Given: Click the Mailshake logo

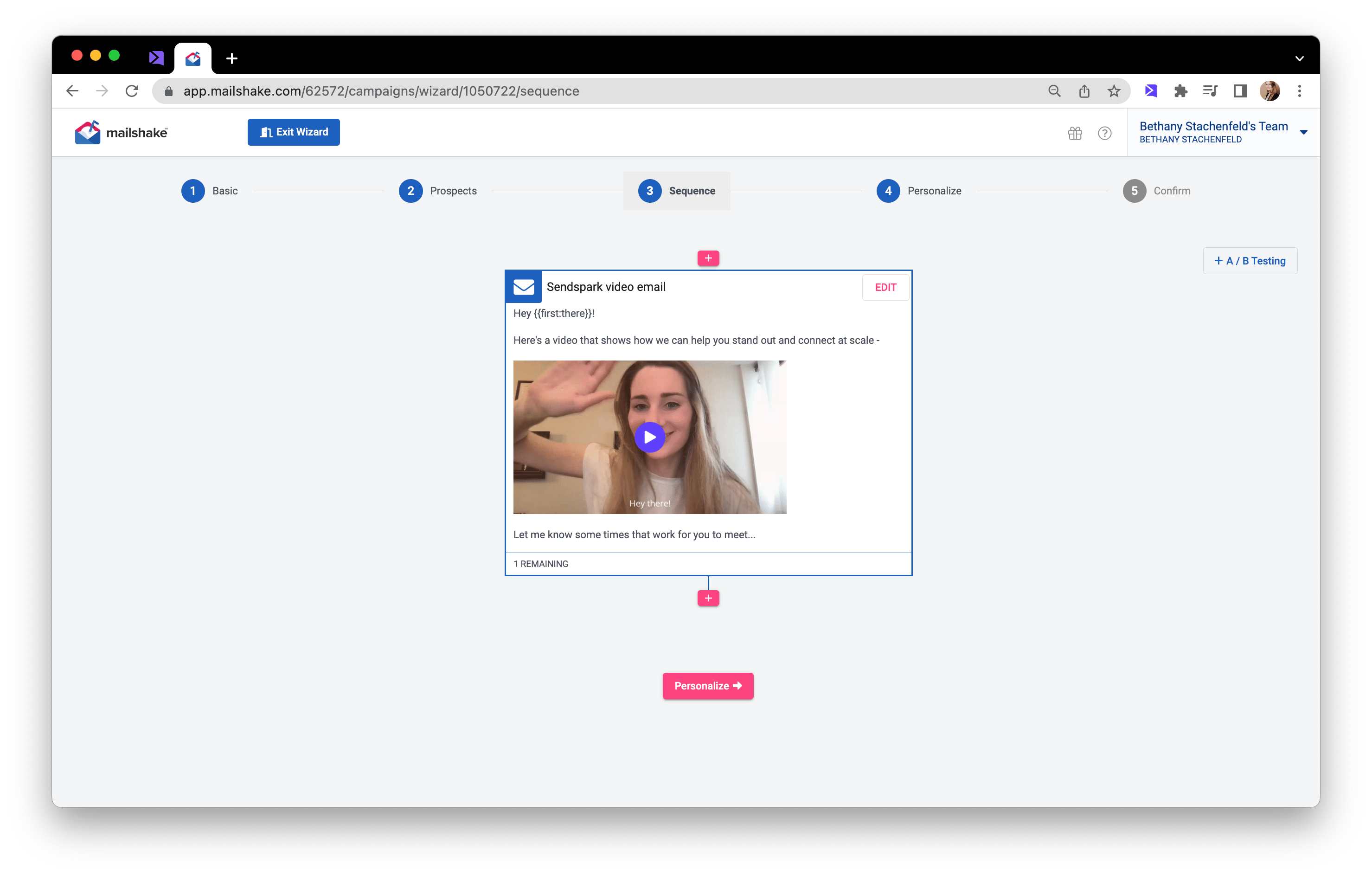Looking at the screenshot, I should point(122,132).
